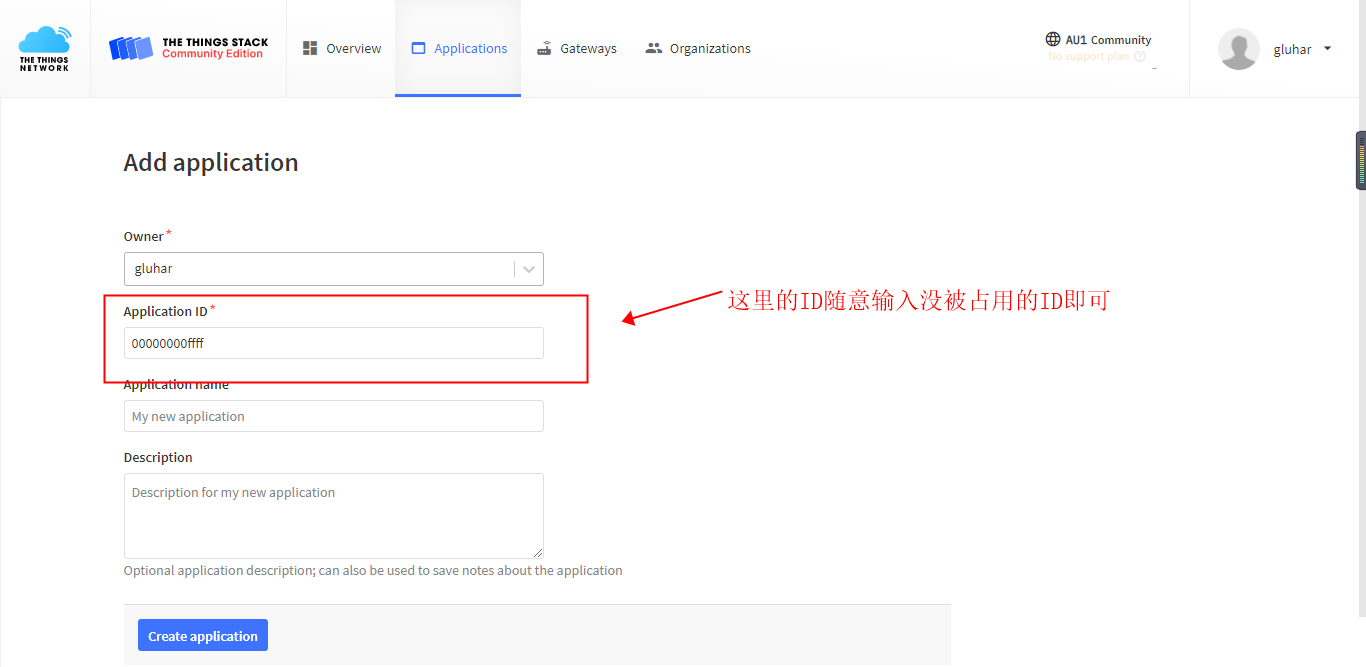Click The Things Network cloud logo
1366x667 pixels.
click(x=45, y=48)
